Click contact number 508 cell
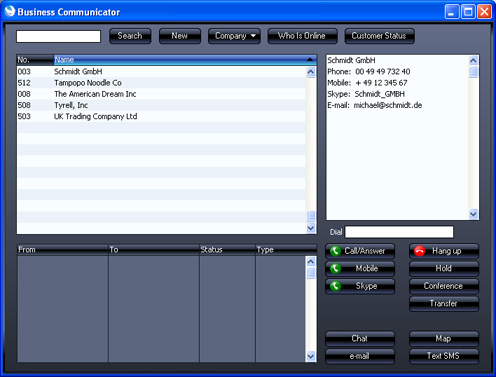Screen dimensions: 496x377 pyautogui.click(x=24, y=105)
